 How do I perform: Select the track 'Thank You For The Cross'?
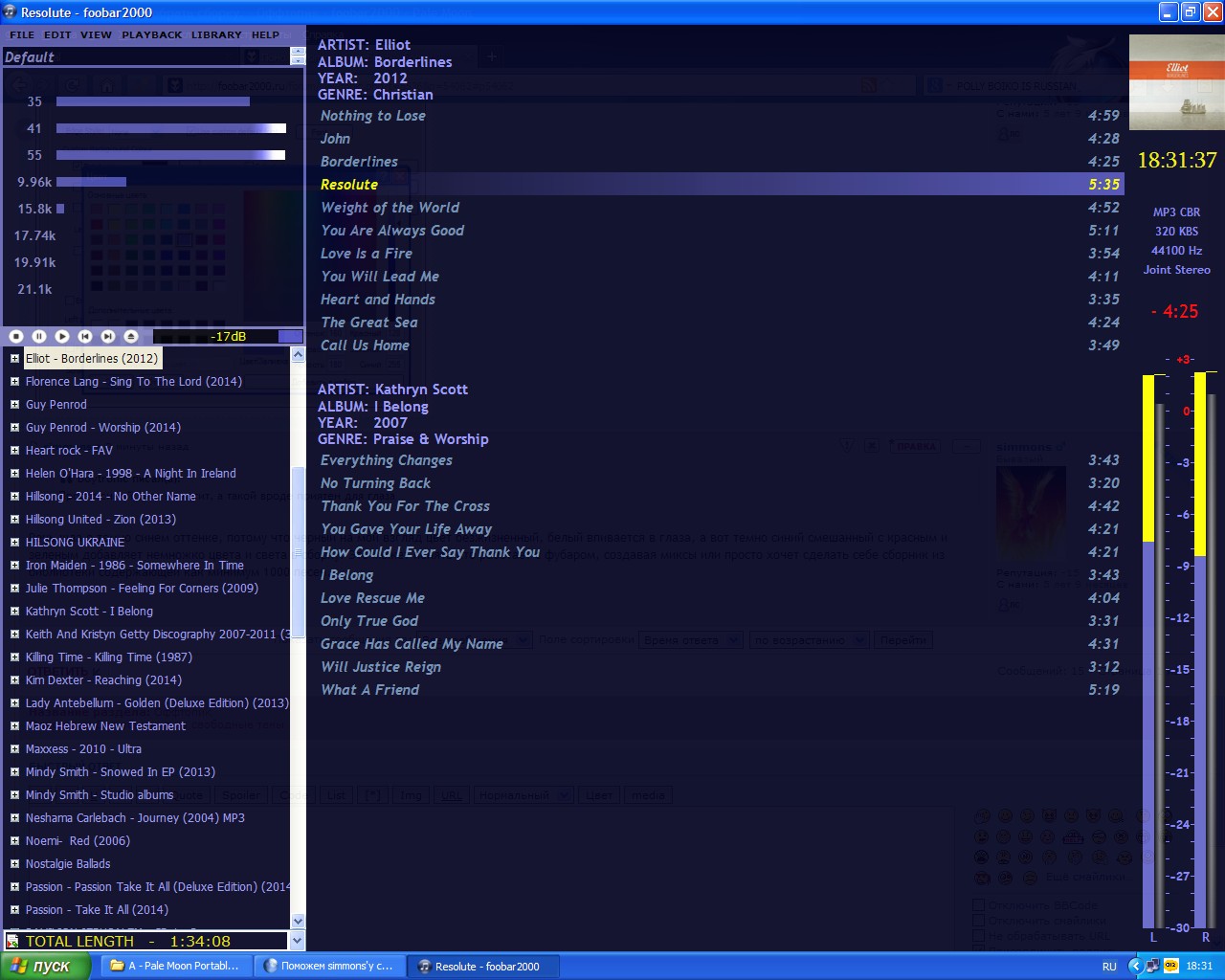point(405,506)
